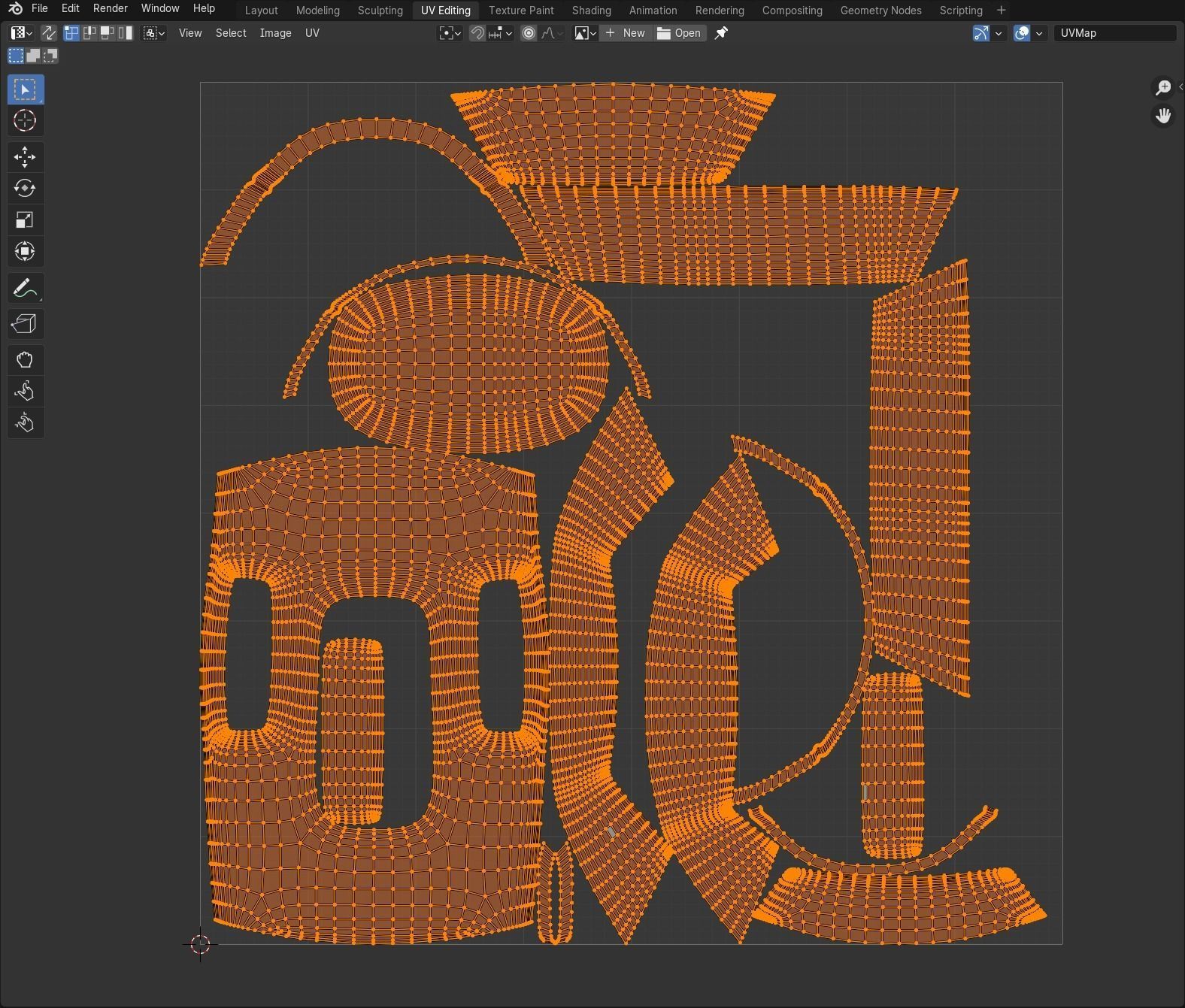Open the UV menu

point(312,33)
